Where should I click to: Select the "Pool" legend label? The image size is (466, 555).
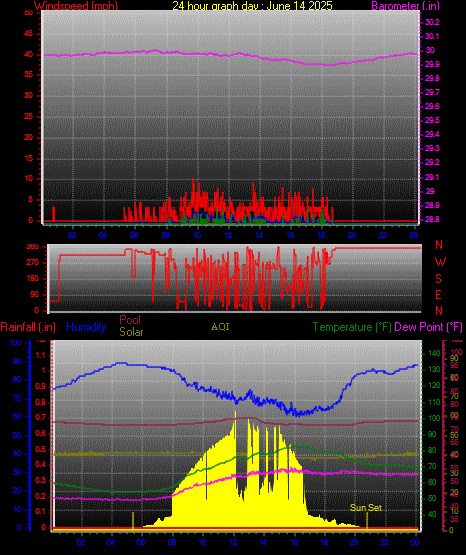point(130,320)
